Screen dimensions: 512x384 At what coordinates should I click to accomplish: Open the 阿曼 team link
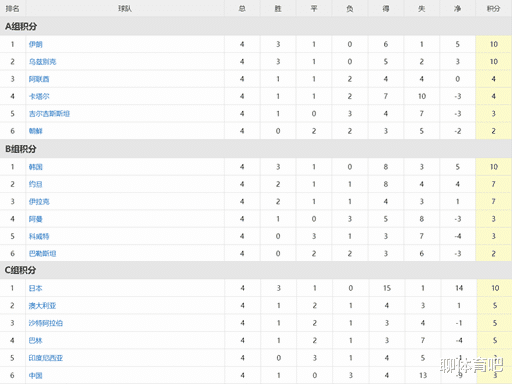click(36, 219)
